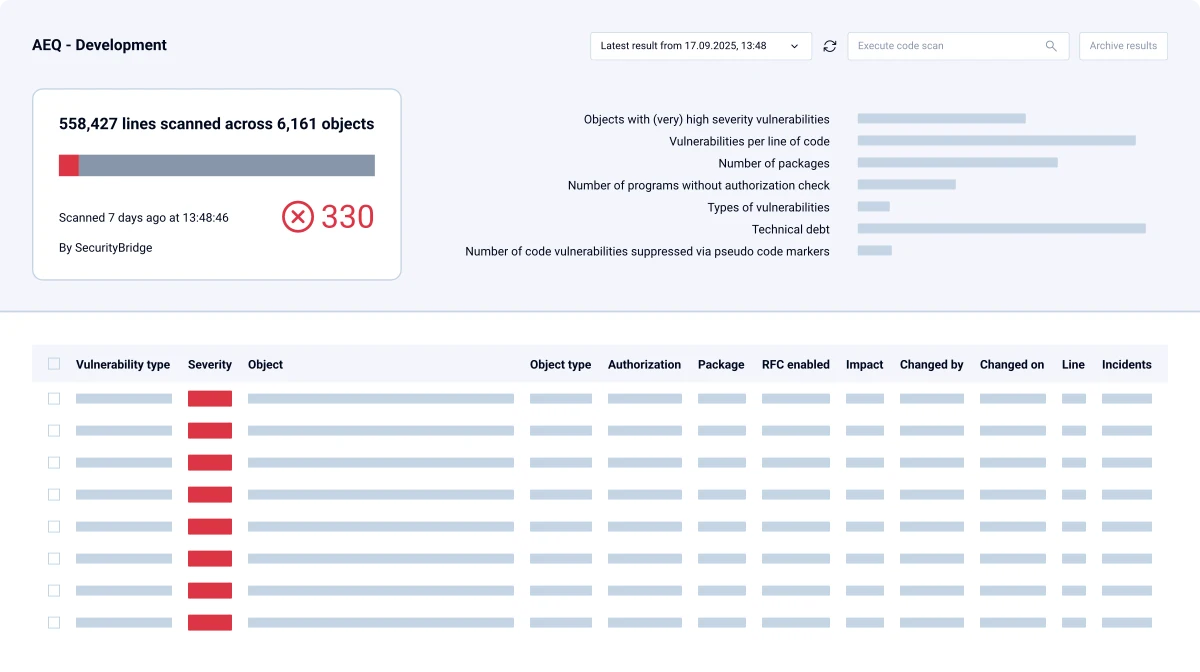
Task: Open the Latest result date dropdown
Action: click(x=701, y=46)
